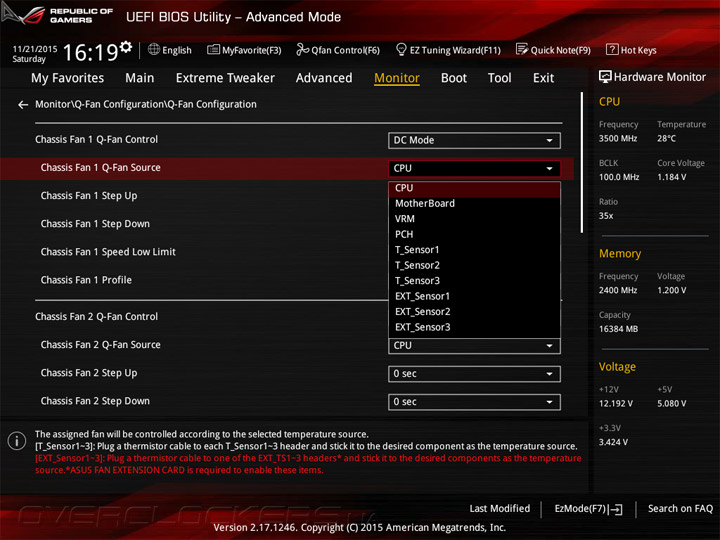Click the Hot Keys question mark icon
Image resolution: width=720 pixels, height=540 pixels.
(x=612, y=49)
